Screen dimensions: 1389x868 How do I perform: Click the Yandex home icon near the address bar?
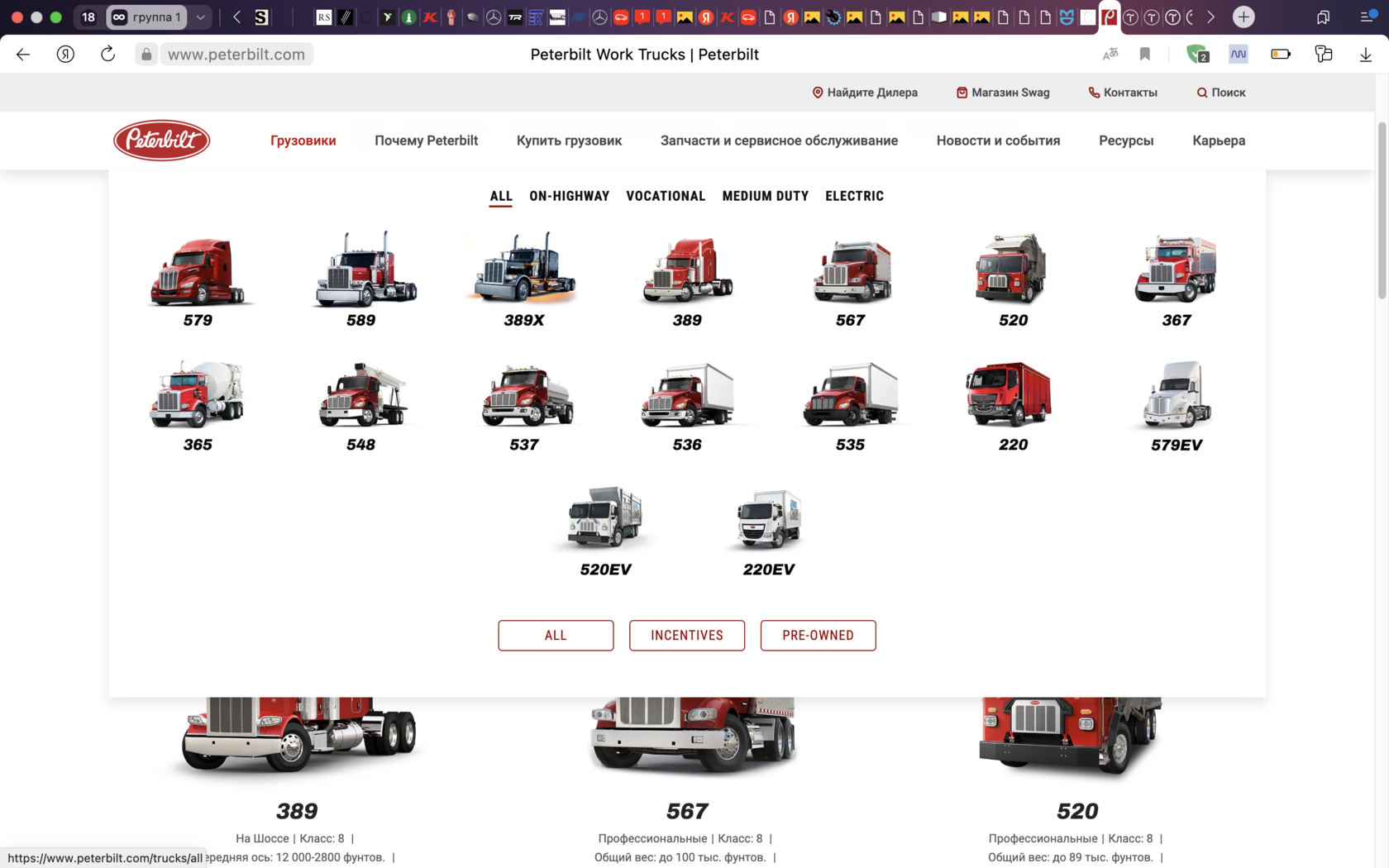[x=65, y=55]
